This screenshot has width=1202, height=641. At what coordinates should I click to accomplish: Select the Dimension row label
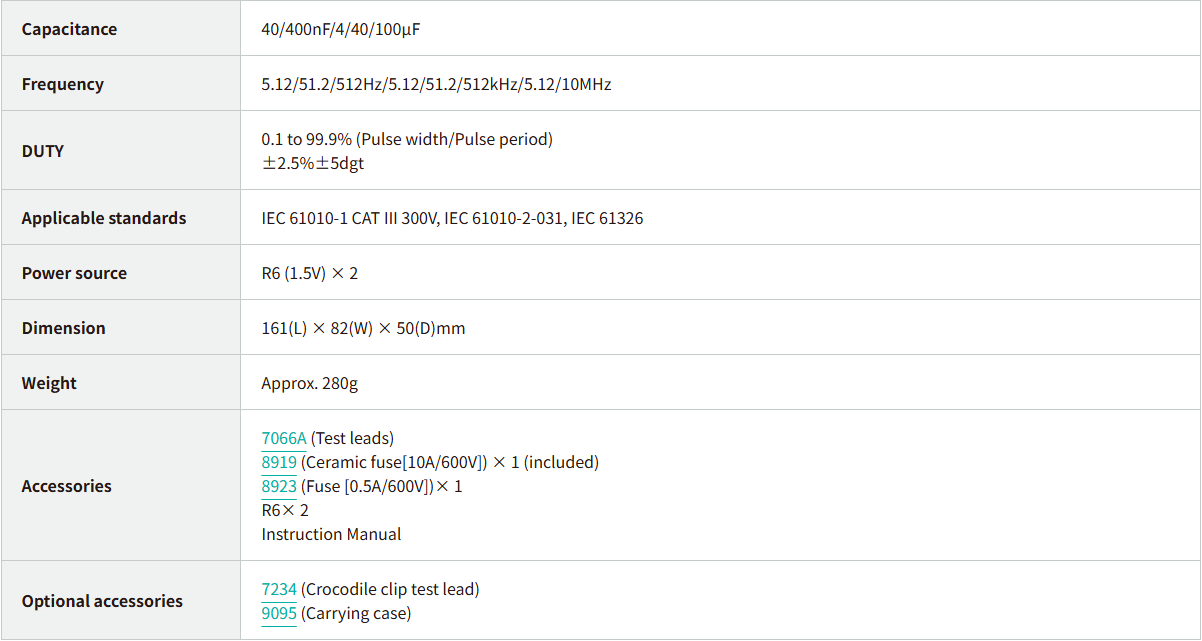63,328
